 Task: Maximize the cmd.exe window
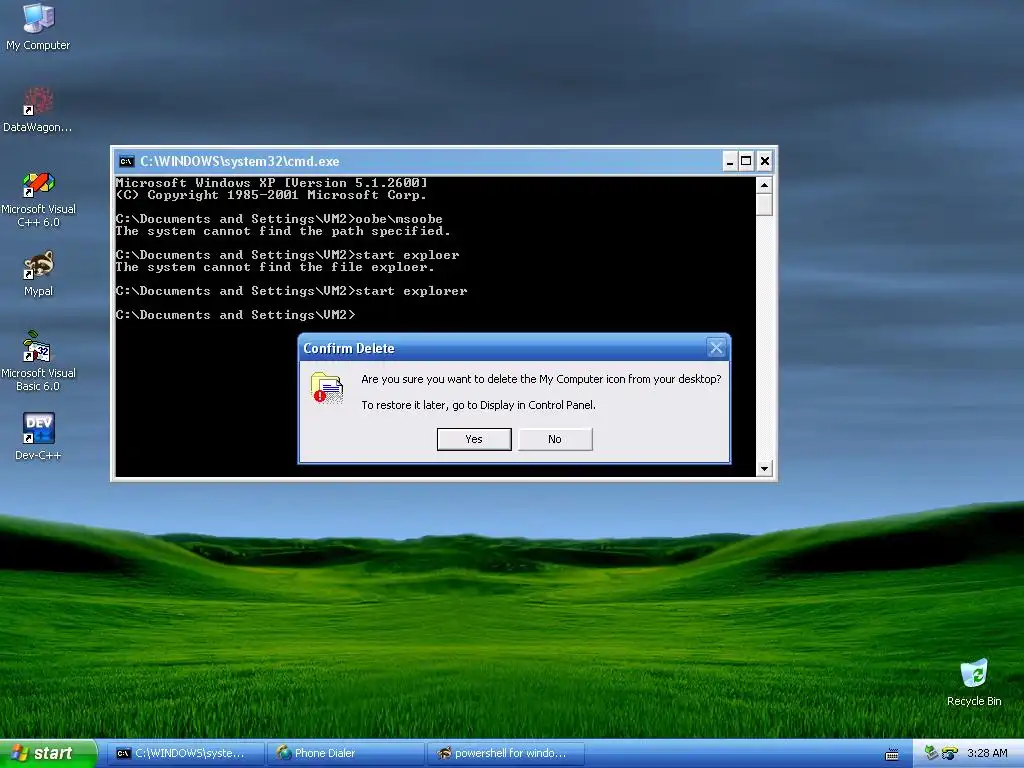746,161
